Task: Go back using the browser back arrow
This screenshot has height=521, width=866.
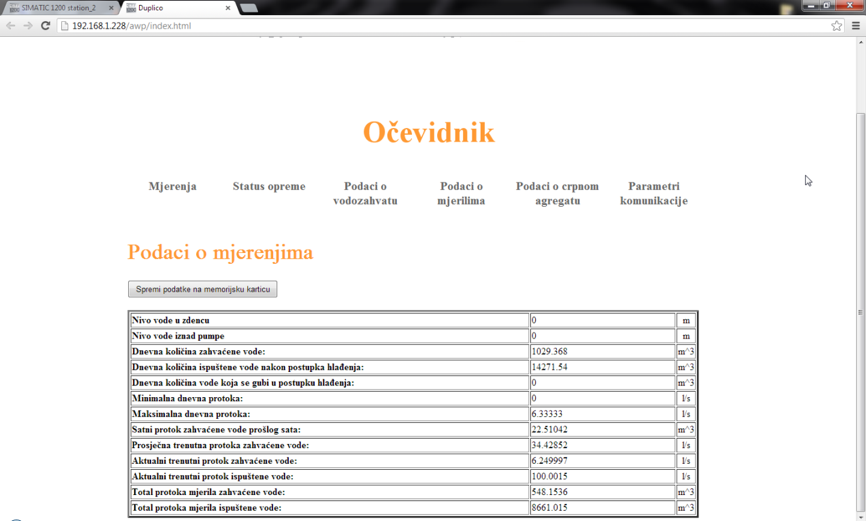Action: (10, 25)
